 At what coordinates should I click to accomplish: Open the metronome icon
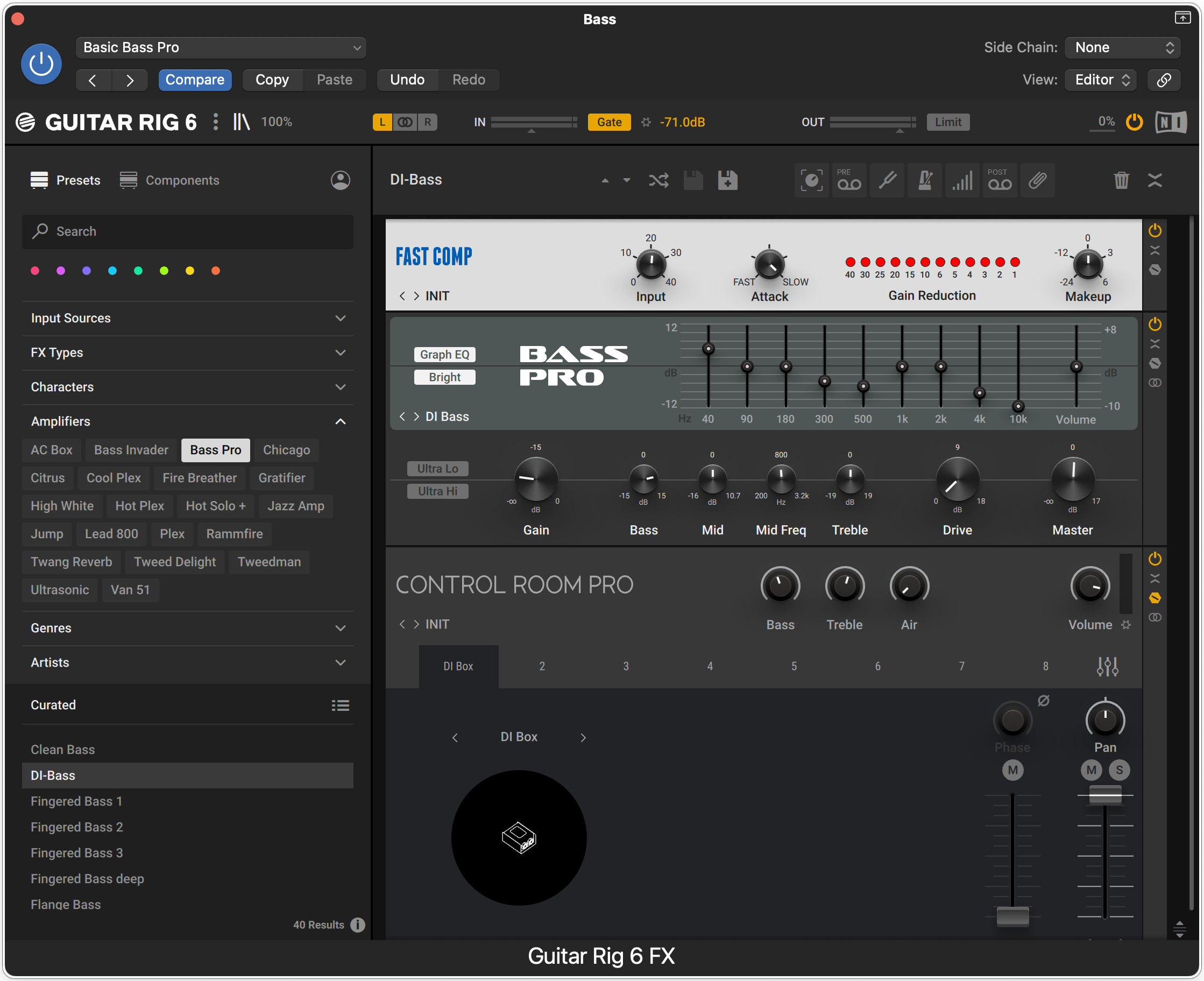(924, 180)
